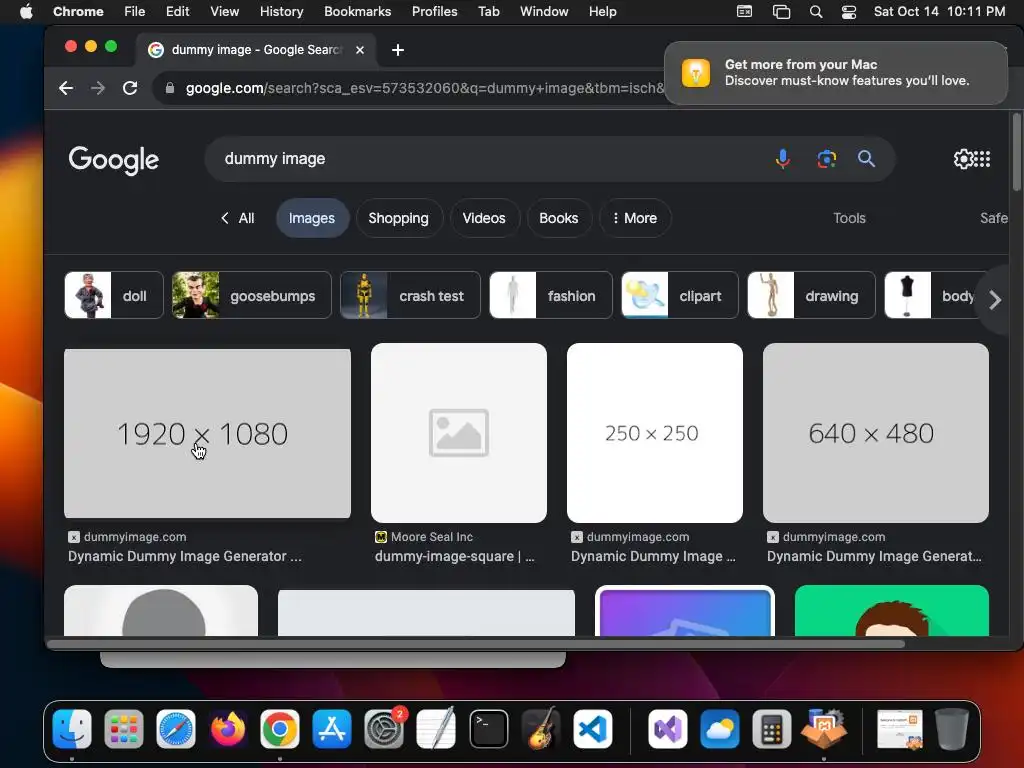The width and height of the screenshot is (1024, 768).
Task: Open GarageBand from the Dock
Action: coord(541,729)
